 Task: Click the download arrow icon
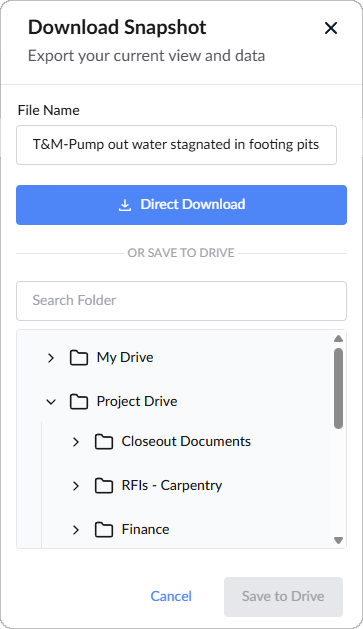[125, 205]
